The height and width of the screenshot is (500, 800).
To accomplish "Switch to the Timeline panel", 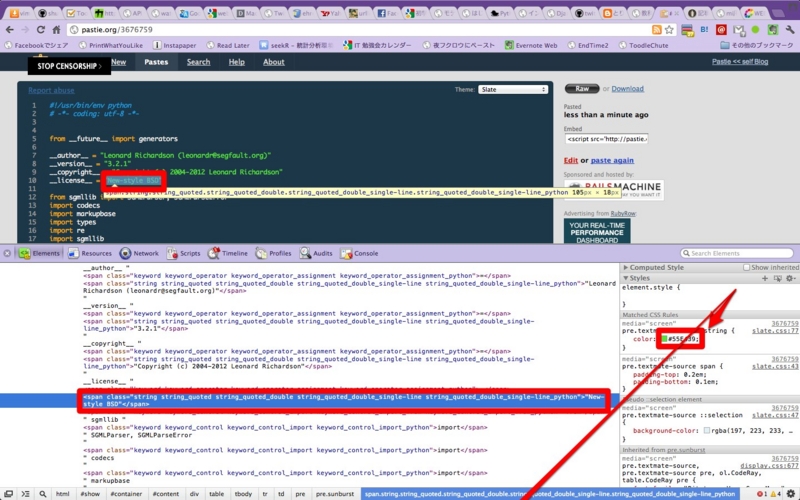I will (228, 253).
